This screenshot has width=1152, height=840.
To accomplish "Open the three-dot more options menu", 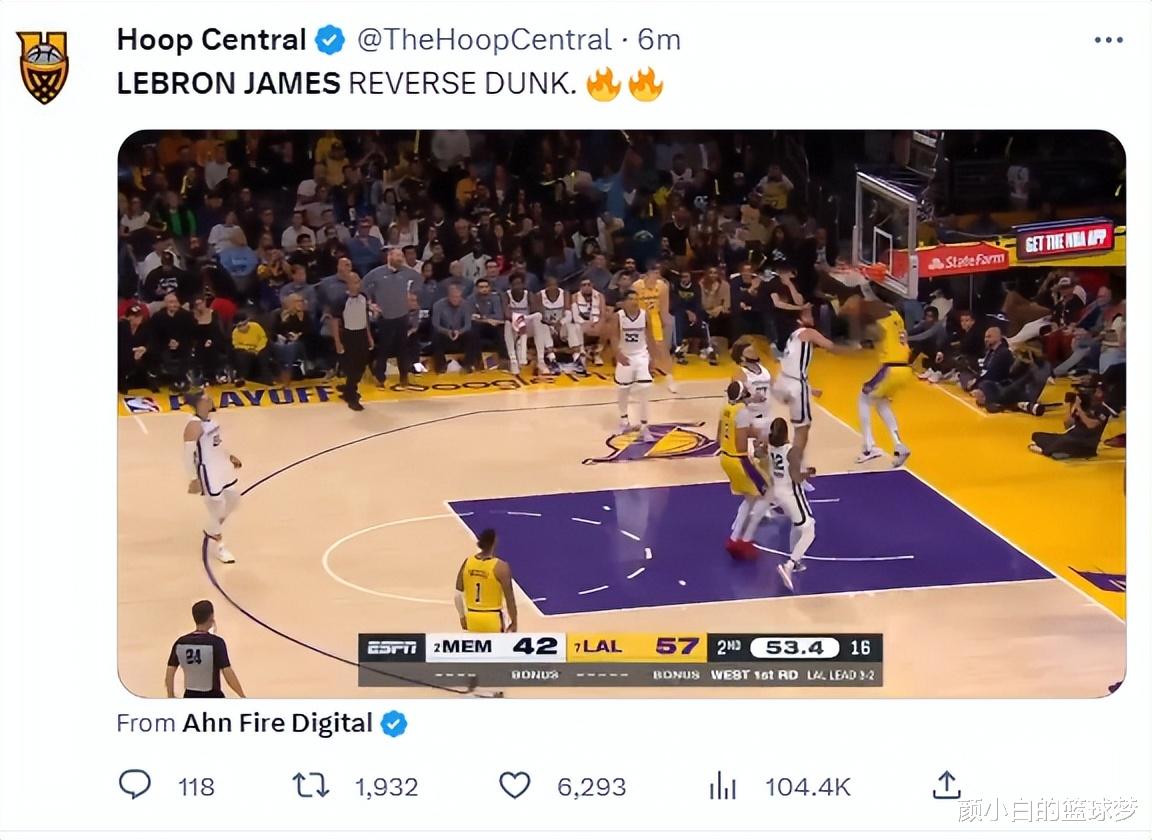I will point(1108,40).
